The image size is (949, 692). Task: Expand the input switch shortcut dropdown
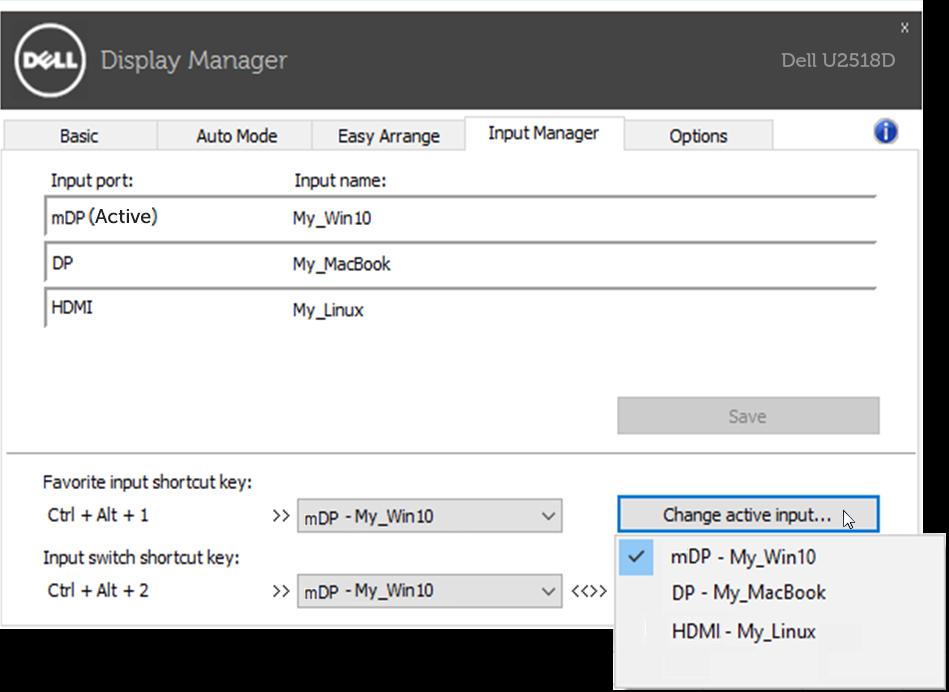pyautogui.click(x=429, y=590)
